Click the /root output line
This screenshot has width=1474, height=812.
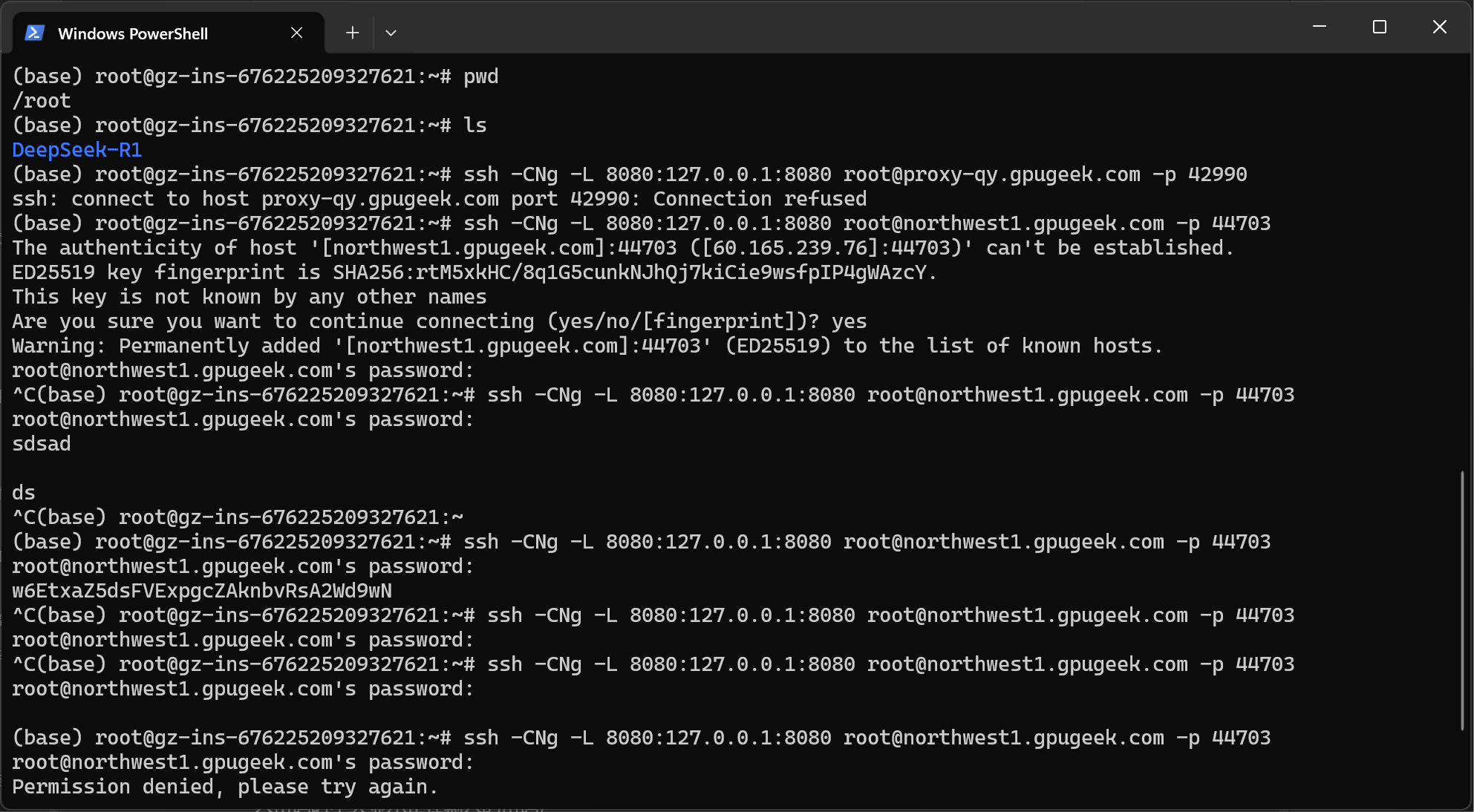[x=42, y=101]
